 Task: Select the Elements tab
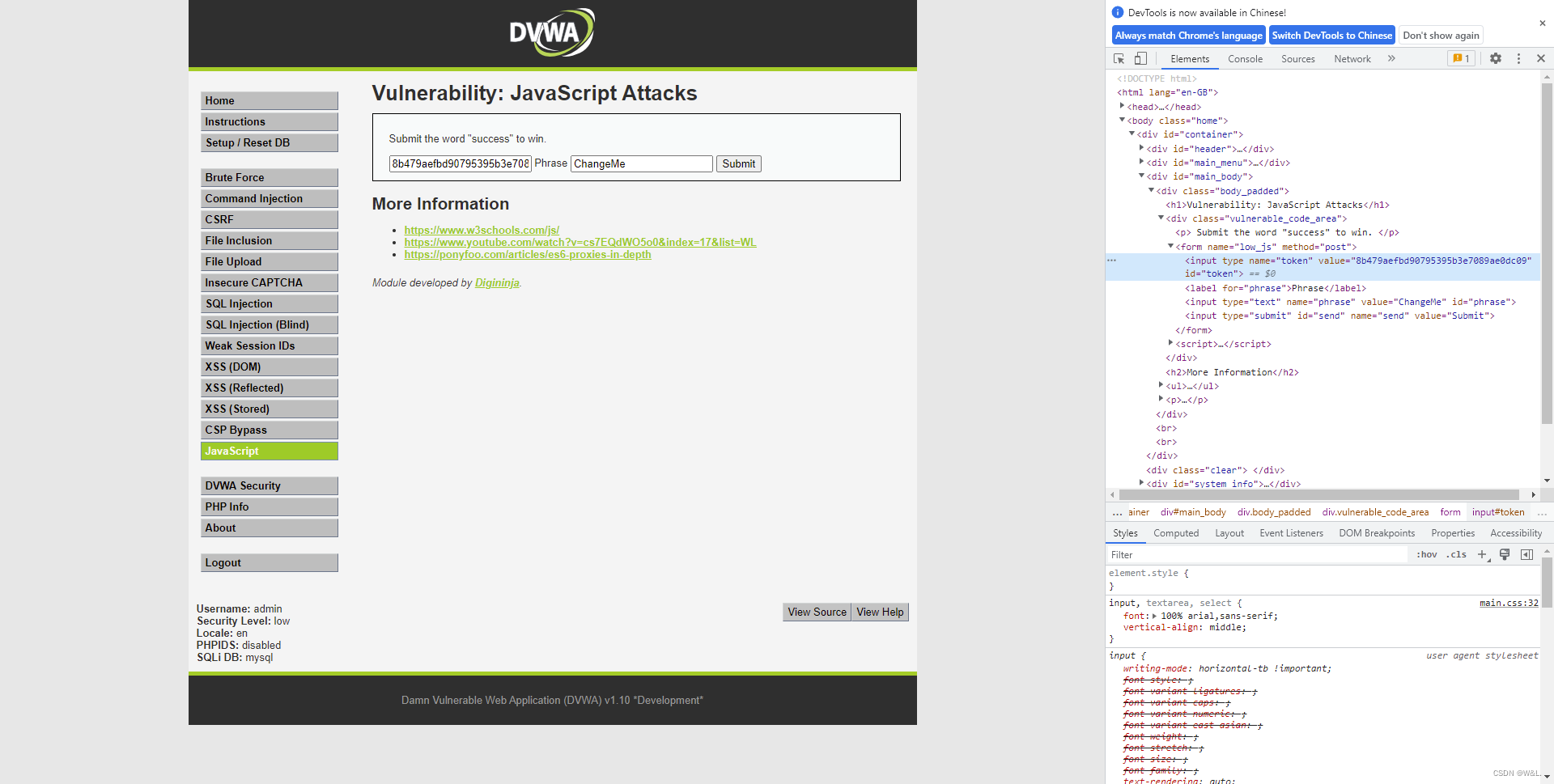[x=1190, y=59]
